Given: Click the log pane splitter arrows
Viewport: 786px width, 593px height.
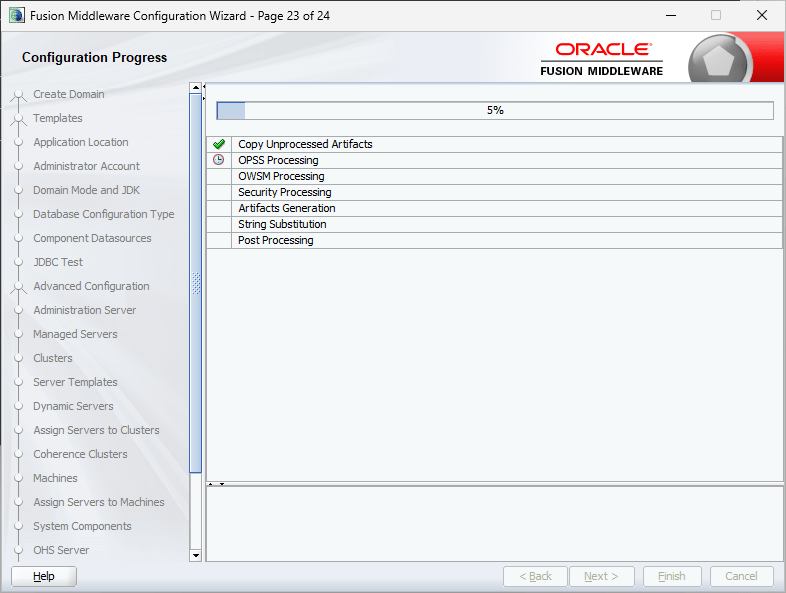Looking at the screenshot, I should 216,484.
